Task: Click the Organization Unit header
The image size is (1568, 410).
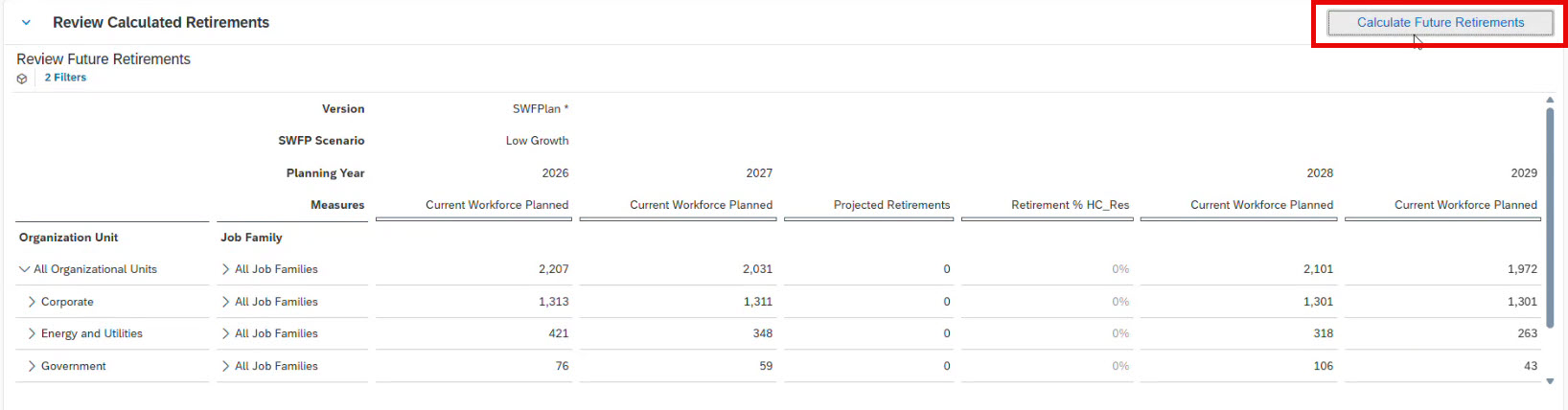Action: coord(69,238)
